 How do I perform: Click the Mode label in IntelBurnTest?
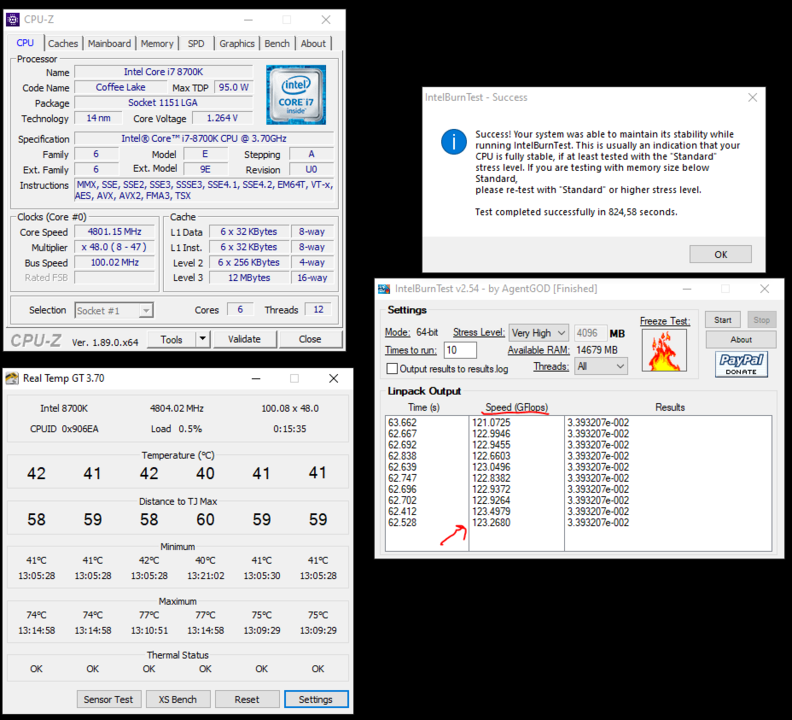coord(398,332)
